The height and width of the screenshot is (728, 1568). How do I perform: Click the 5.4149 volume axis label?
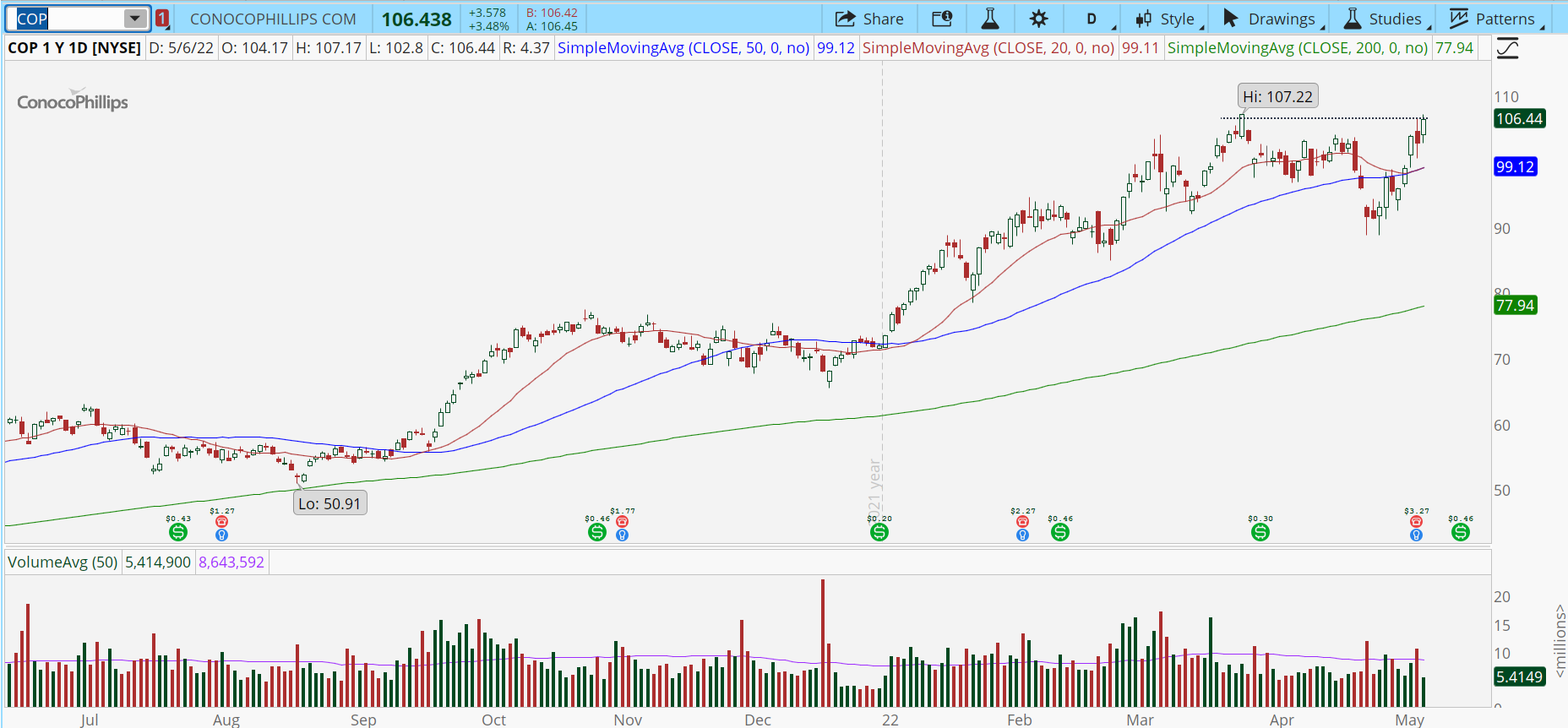[1519, 676]
